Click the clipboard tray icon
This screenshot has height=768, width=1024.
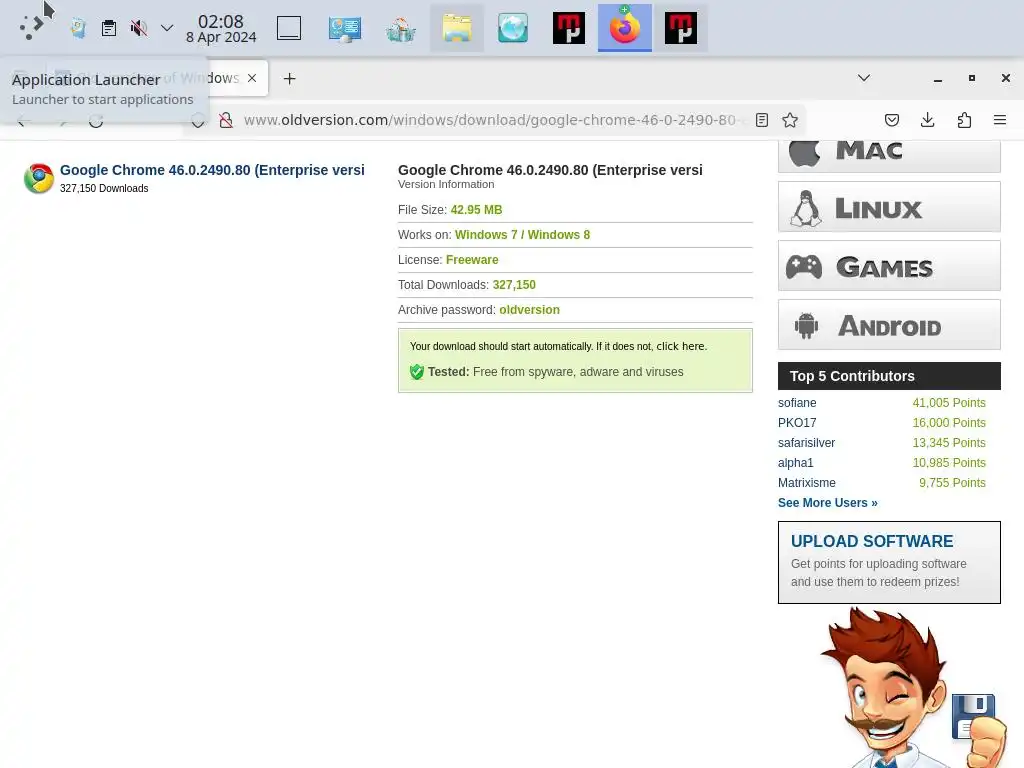click(x=108, y=28)
